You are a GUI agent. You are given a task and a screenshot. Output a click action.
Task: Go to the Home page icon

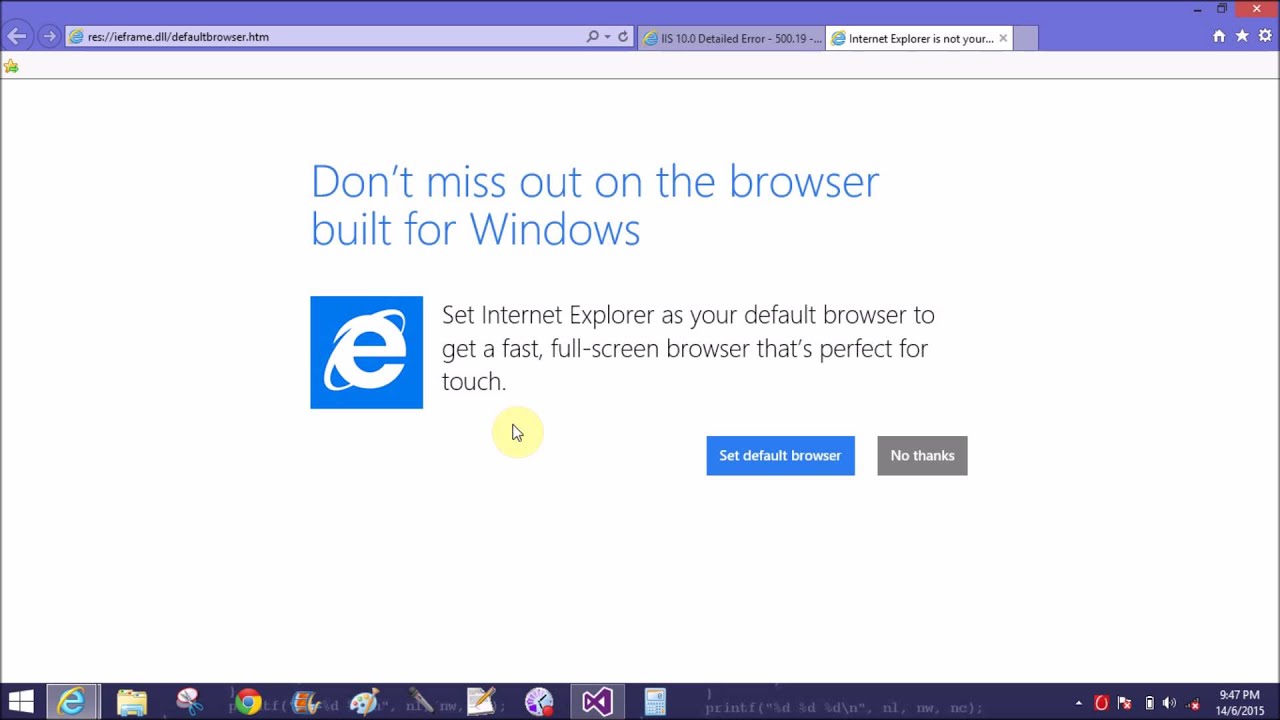(x=1219, y=36)
